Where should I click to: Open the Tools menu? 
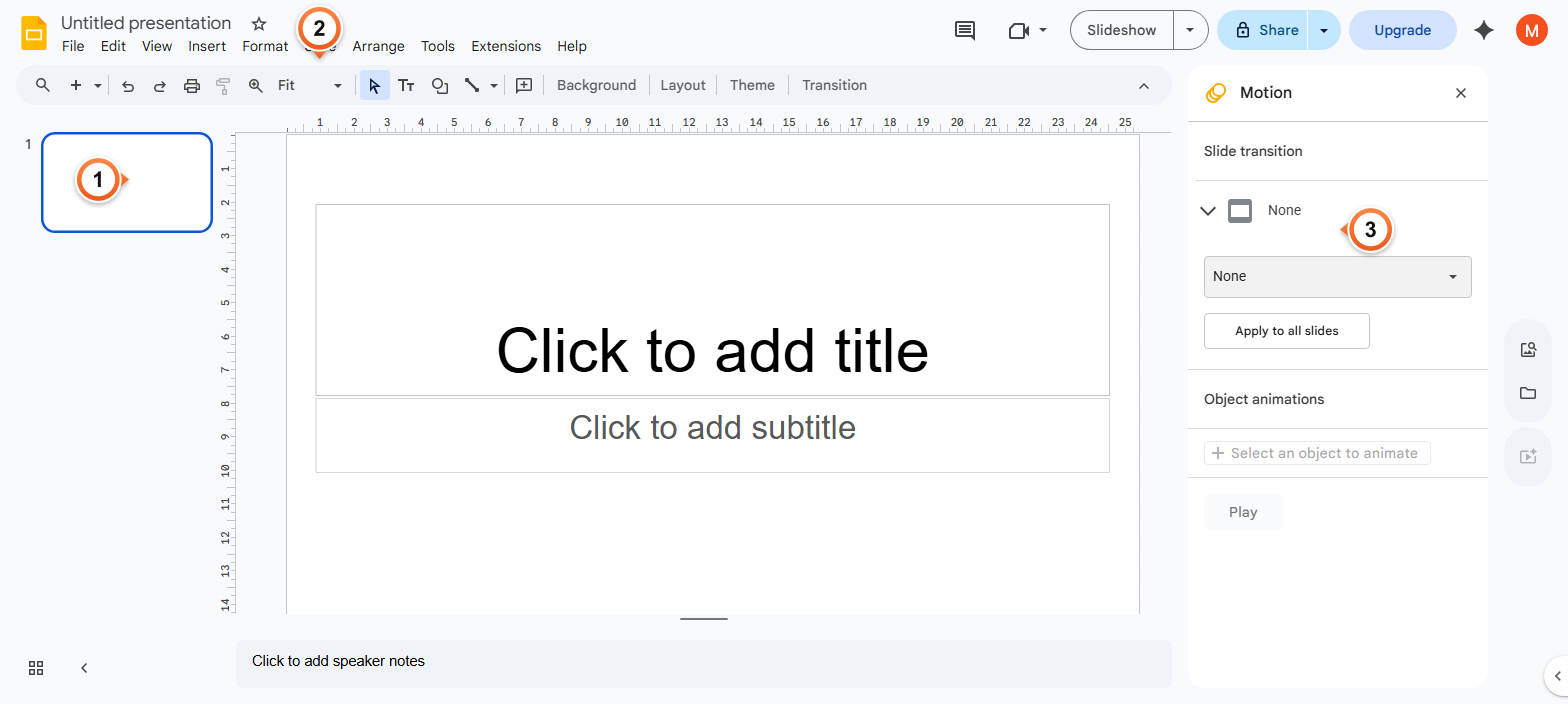click(438, 46)
